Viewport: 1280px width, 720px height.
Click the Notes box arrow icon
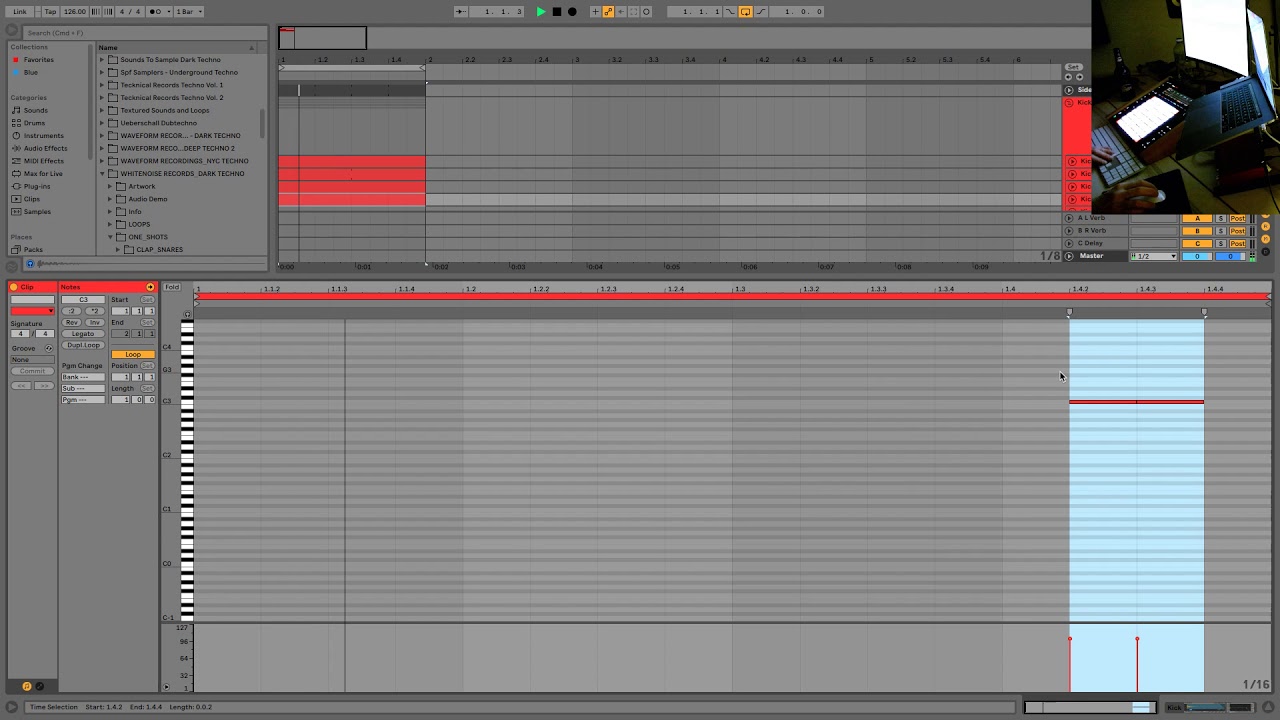point(150,288)
